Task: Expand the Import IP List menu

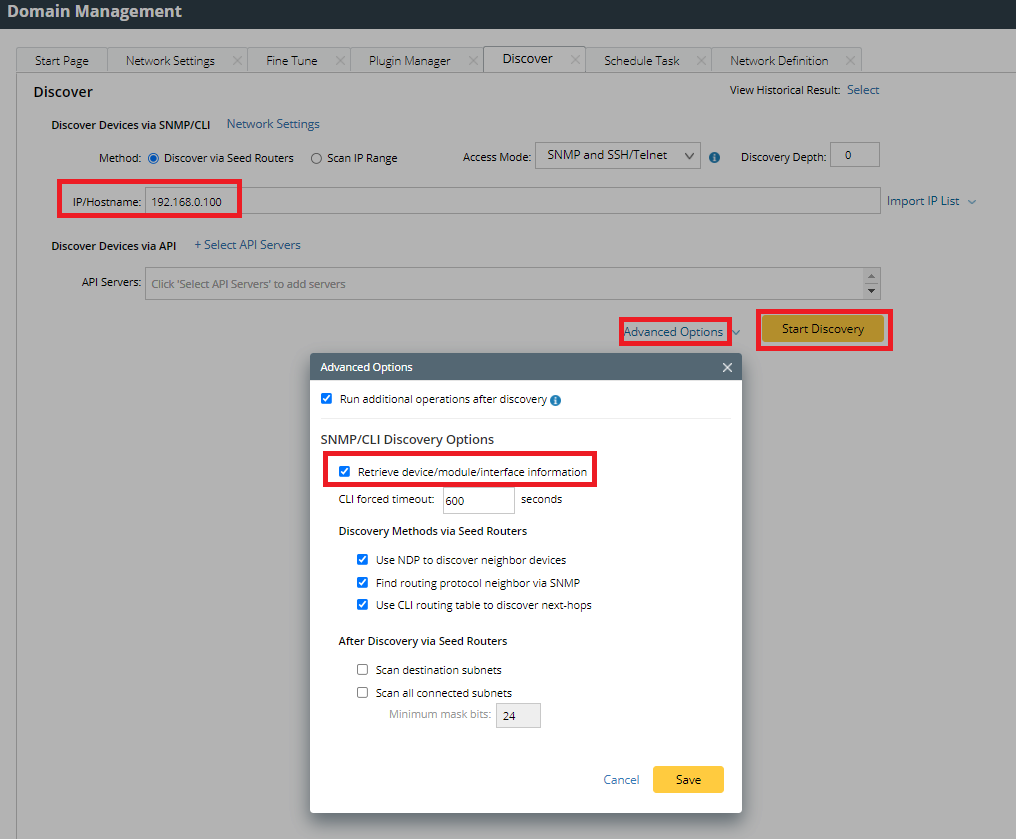Action: tap(931, 201)
